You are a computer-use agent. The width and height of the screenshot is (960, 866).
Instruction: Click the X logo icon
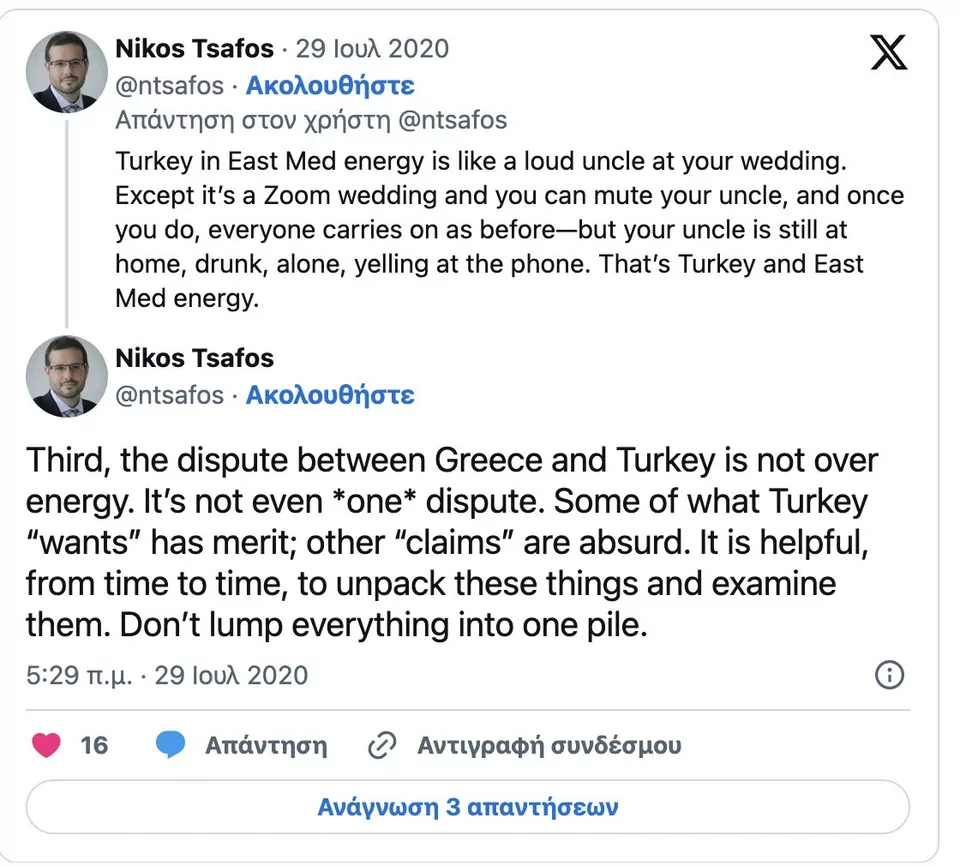tap(888, 52)
